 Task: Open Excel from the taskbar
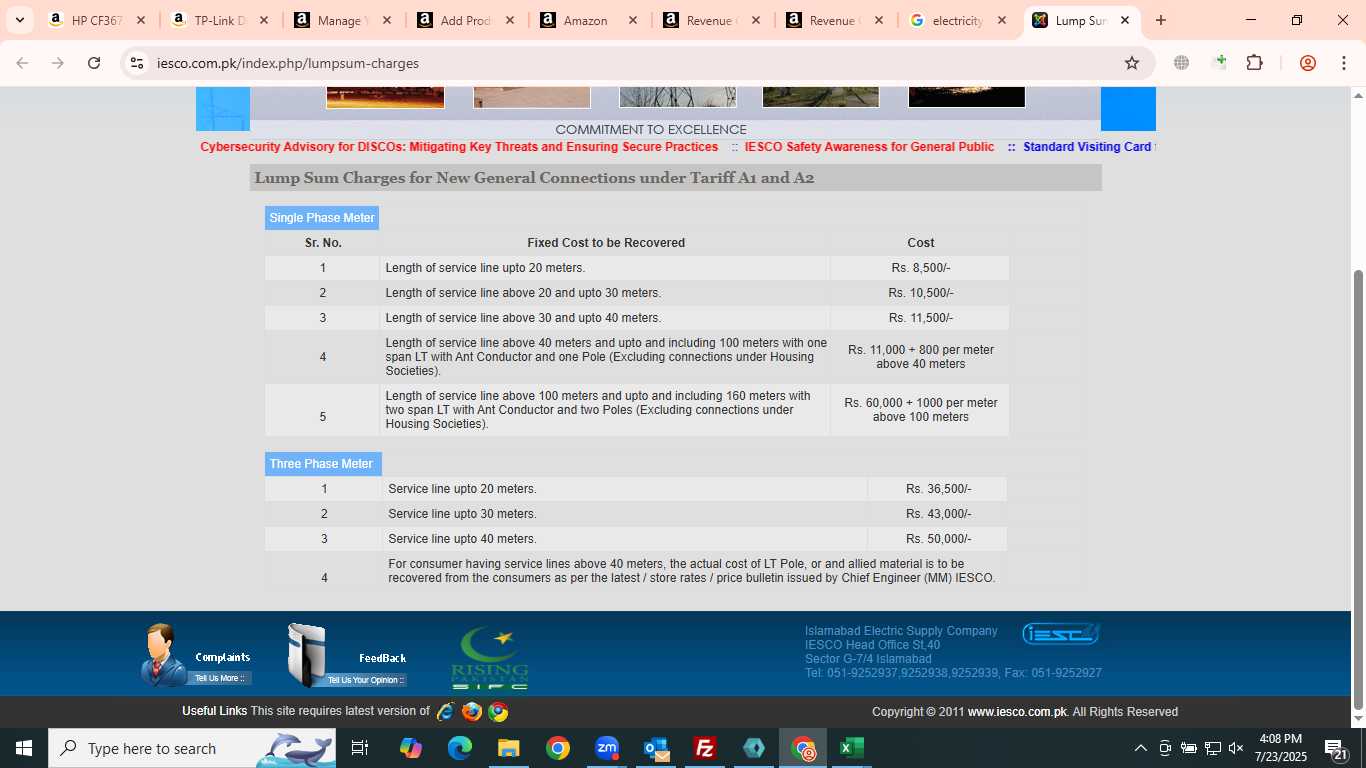852,748
